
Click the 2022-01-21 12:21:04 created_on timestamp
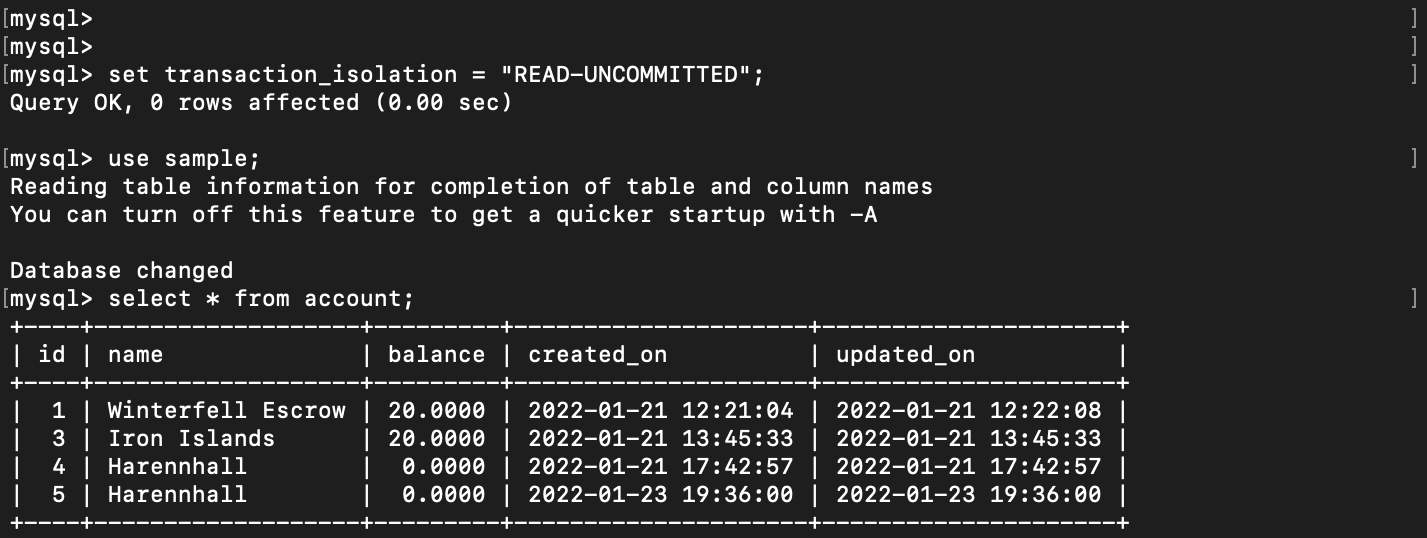coord(660,410)
